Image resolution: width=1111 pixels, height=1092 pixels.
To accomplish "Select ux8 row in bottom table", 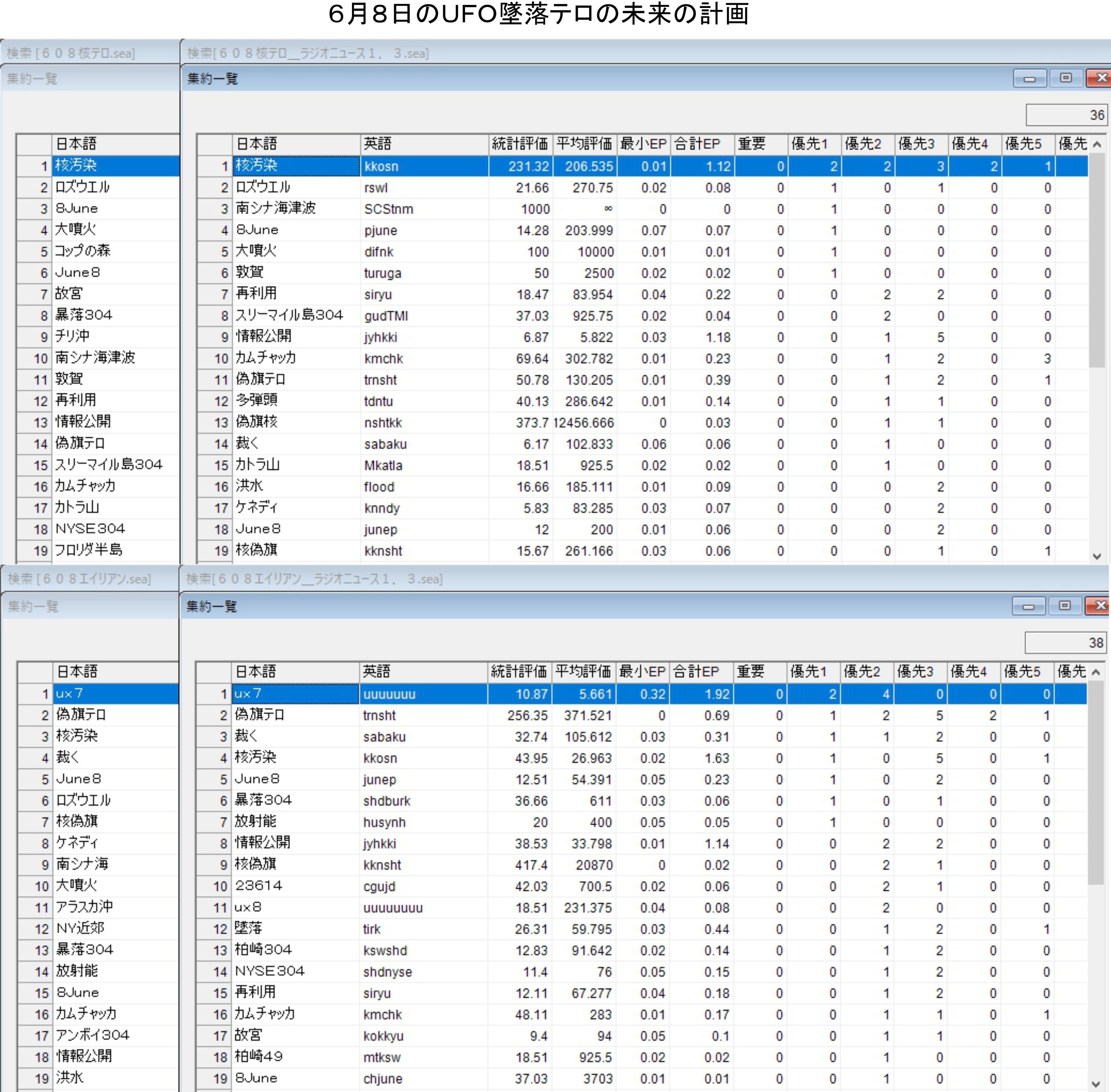I will [x=642, y=907].
